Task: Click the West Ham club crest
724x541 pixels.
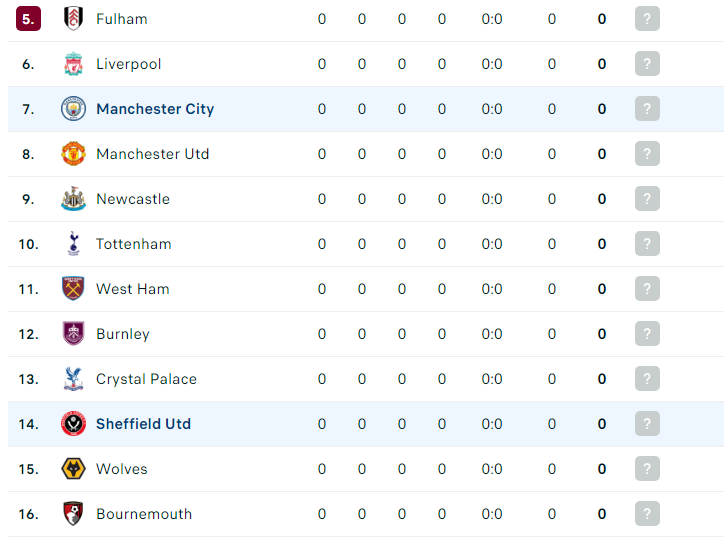Action: click(x=73, y=289)
